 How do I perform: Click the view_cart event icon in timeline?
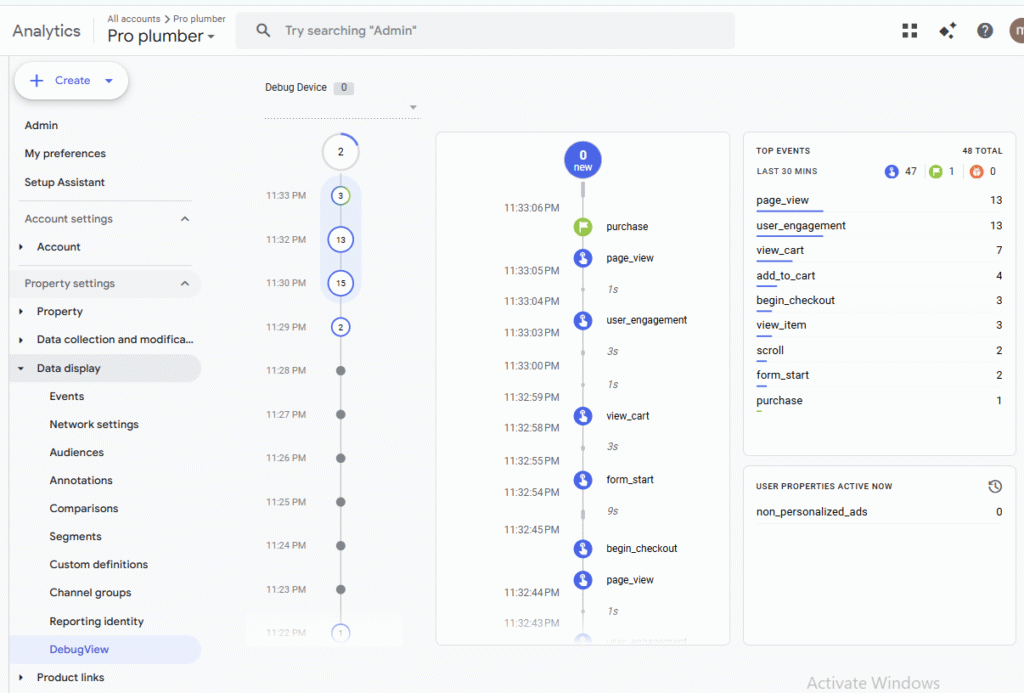pyautogui.click(x=583, y=416)
